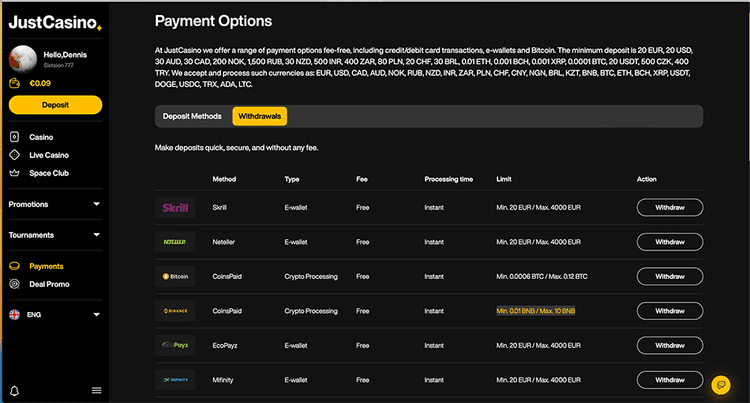Click highlighted Min. 0.01 BNB limit text
The height and width of the screenshot is (403, 750).
click(x=536, y=311)
